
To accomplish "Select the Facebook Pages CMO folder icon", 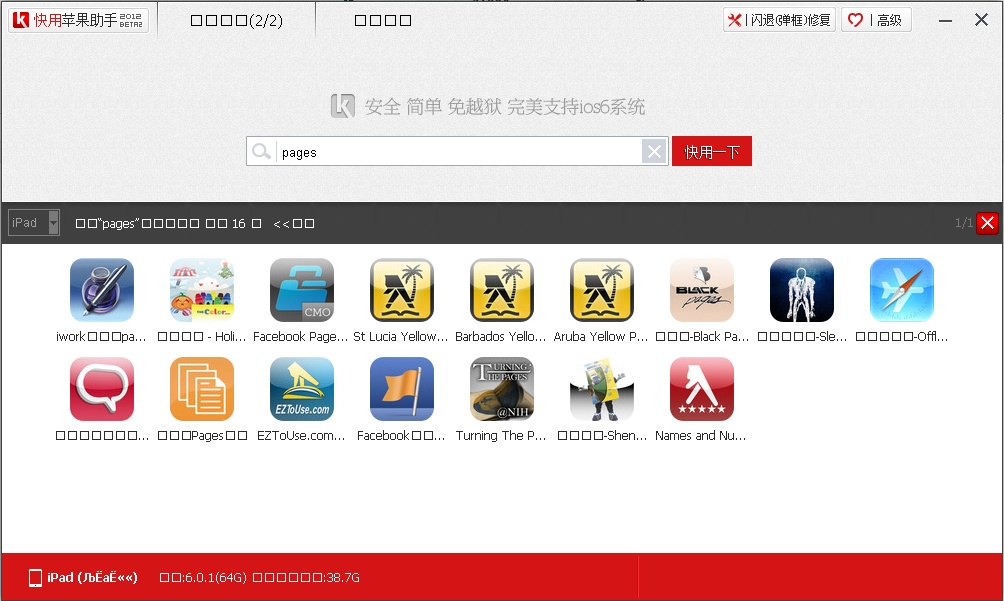I will click(302, 290).
